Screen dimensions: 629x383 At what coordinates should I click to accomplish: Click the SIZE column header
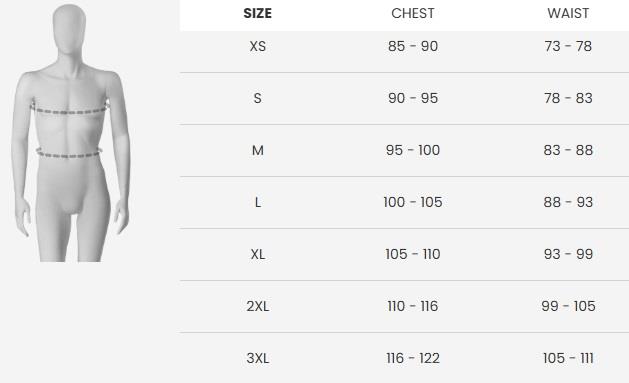[258, 13]
